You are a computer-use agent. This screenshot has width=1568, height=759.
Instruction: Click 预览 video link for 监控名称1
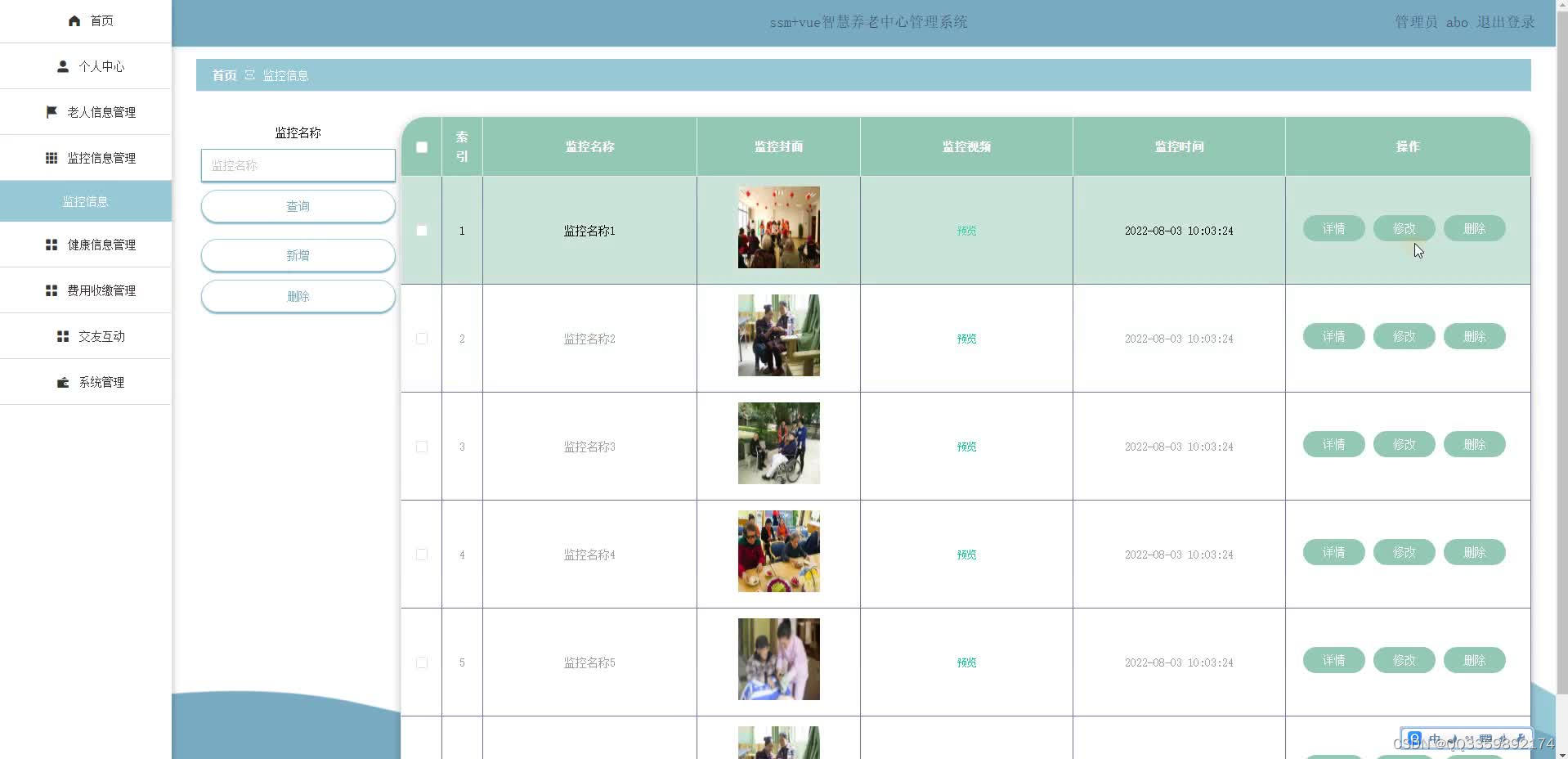966,231
